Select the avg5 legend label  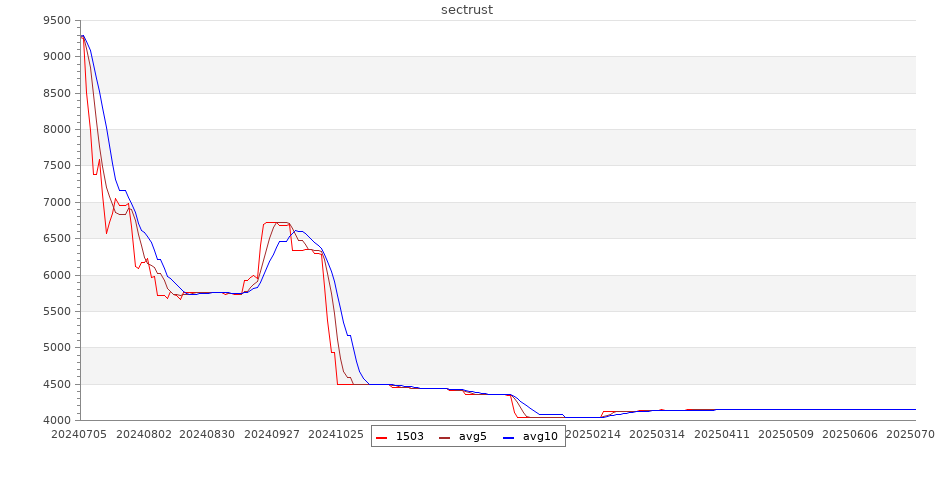coord(472,437)
